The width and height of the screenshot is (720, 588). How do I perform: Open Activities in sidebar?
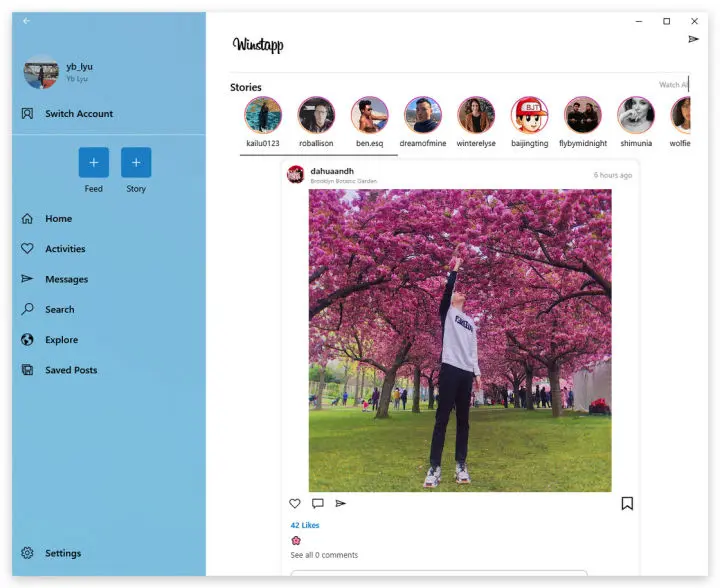[x=108, y=249]
